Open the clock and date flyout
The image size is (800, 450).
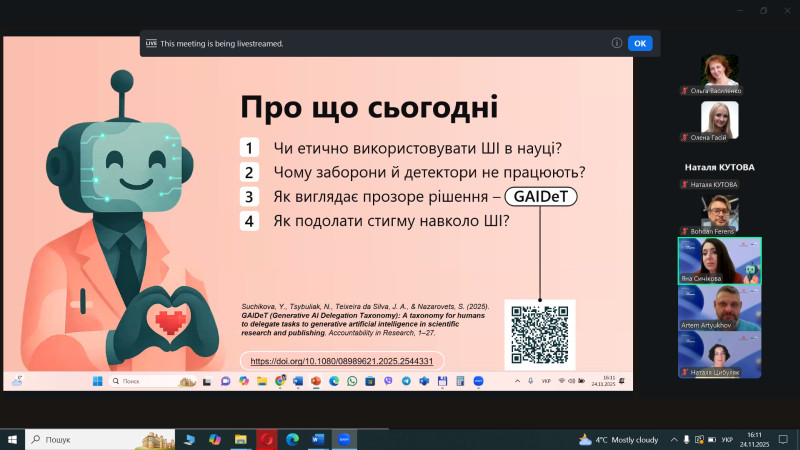[757, 439]
